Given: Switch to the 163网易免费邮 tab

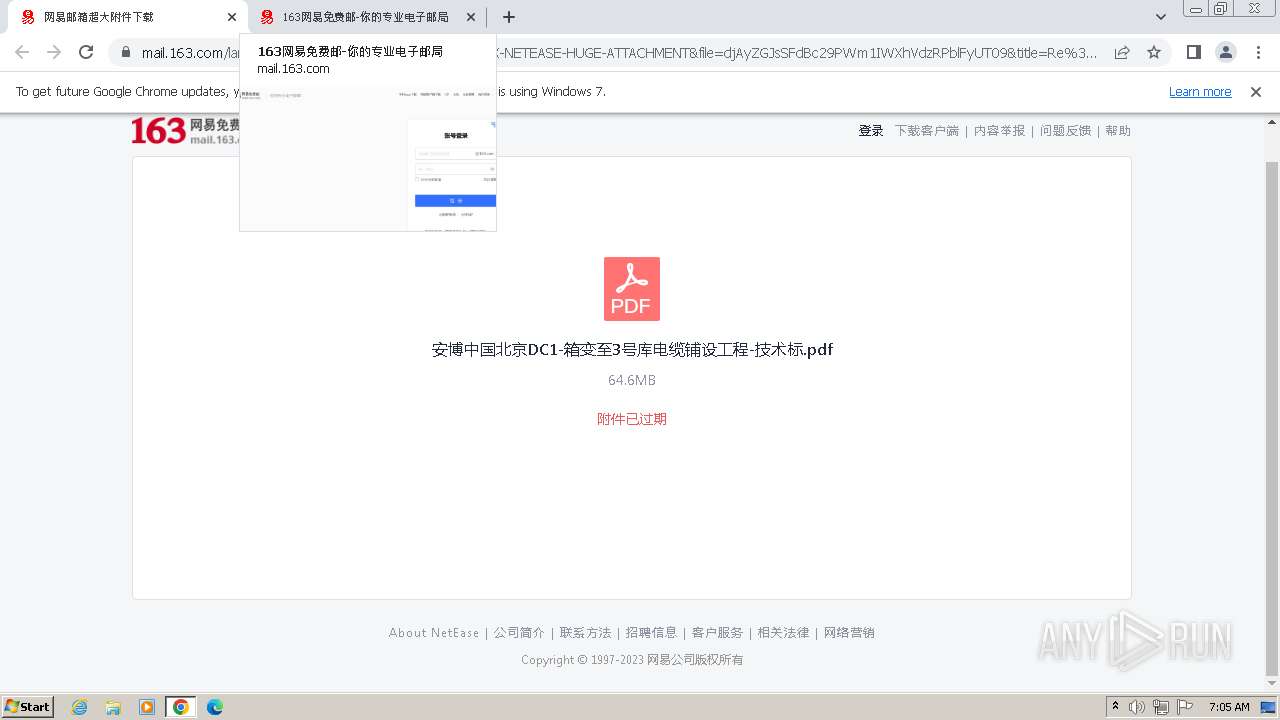Looking at the screenshot, I should (365, 17).
